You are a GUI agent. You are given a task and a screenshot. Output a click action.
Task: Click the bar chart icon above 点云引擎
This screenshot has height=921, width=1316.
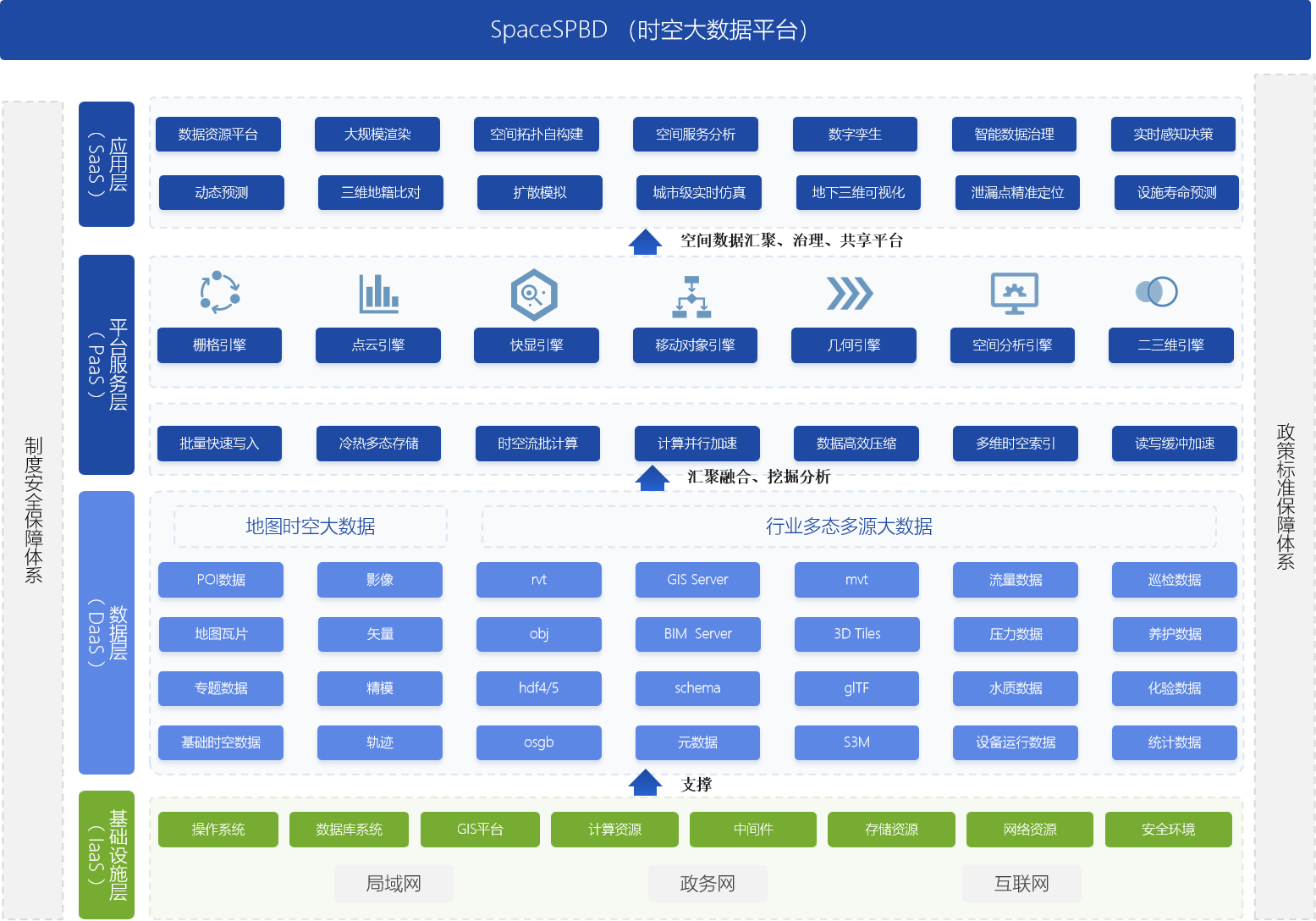pyautogui.click(x=378, y=294)
